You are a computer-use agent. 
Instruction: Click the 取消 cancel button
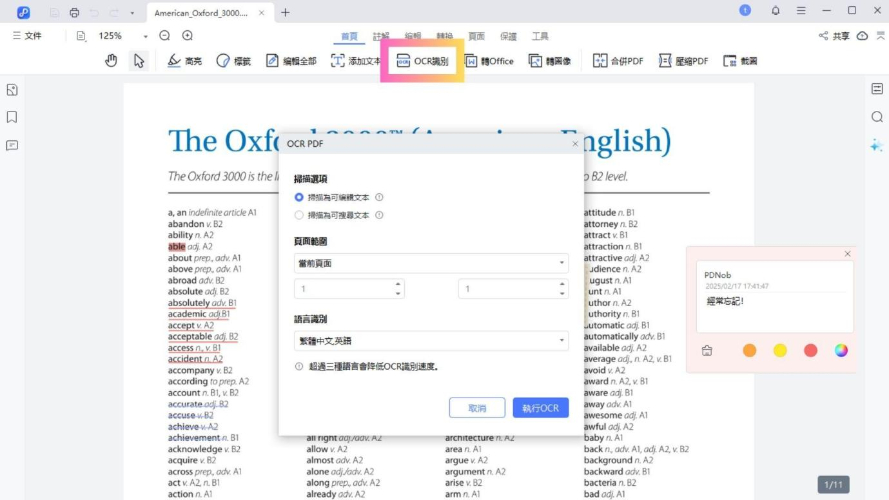click(x=477, y=408)
